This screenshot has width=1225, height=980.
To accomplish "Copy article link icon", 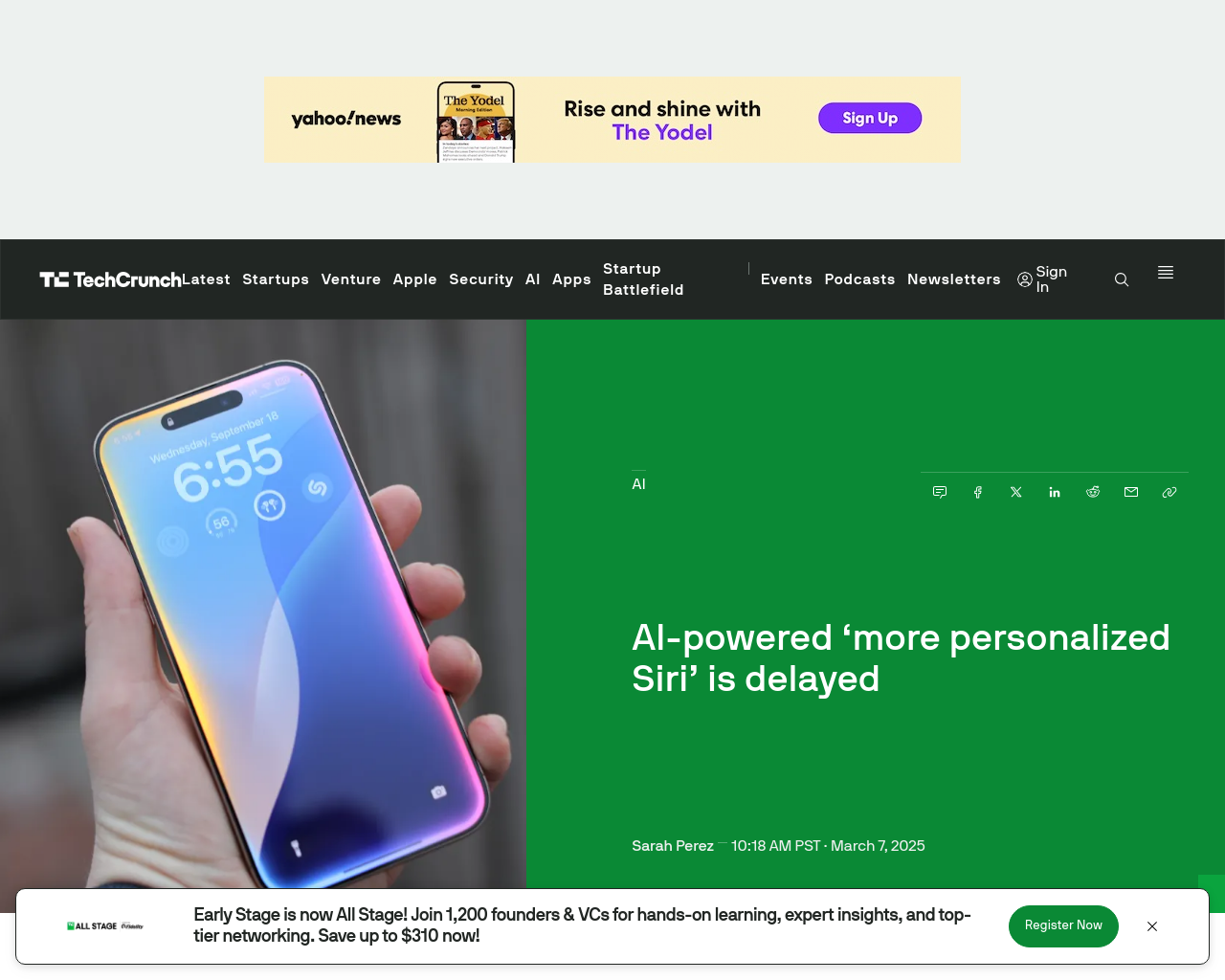I will click(x=1169, y=492).
